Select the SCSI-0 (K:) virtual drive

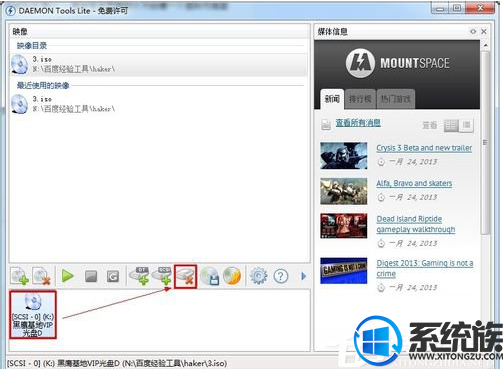[x=33, y=315]
